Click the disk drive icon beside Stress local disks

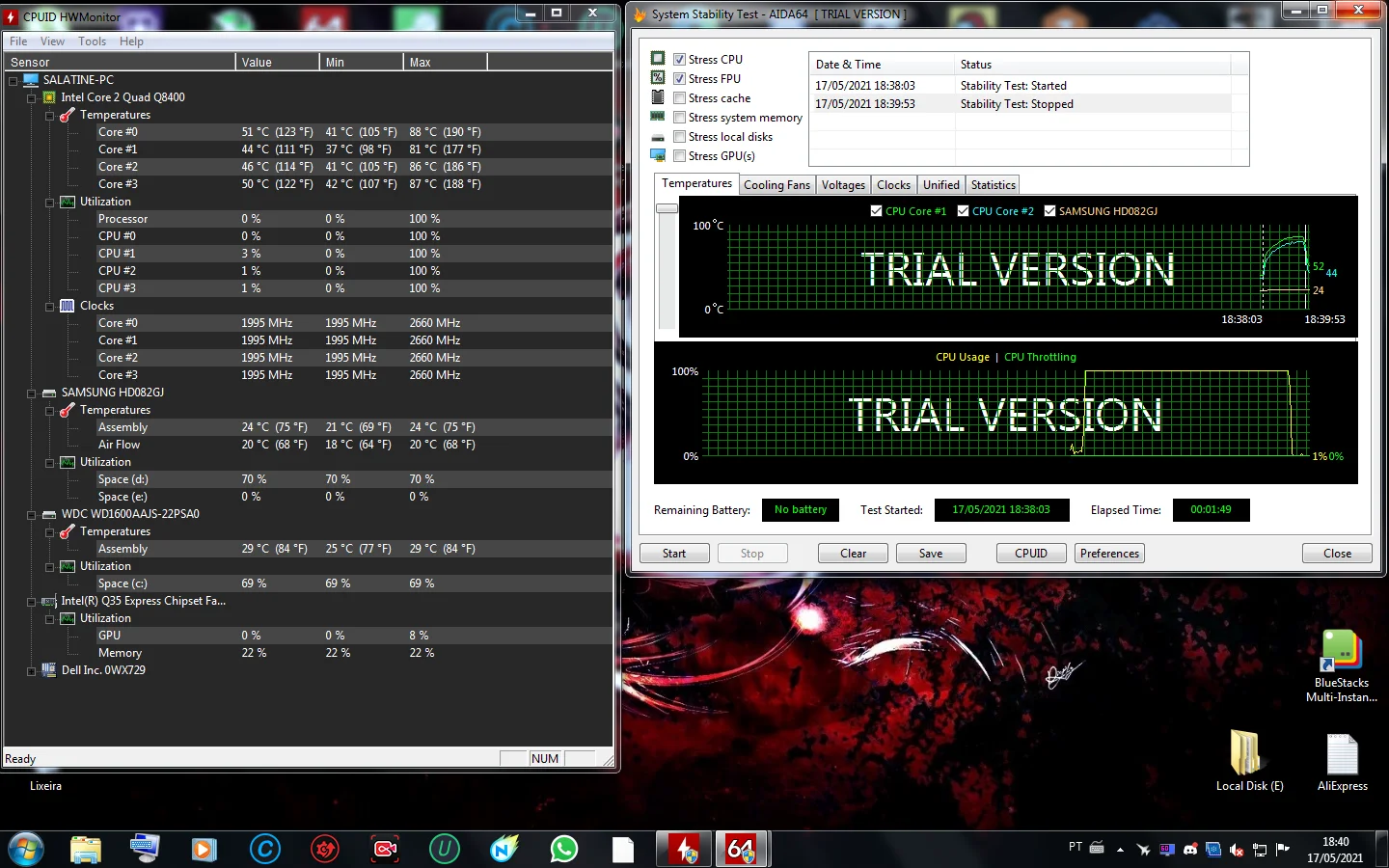tap(658, 137)
